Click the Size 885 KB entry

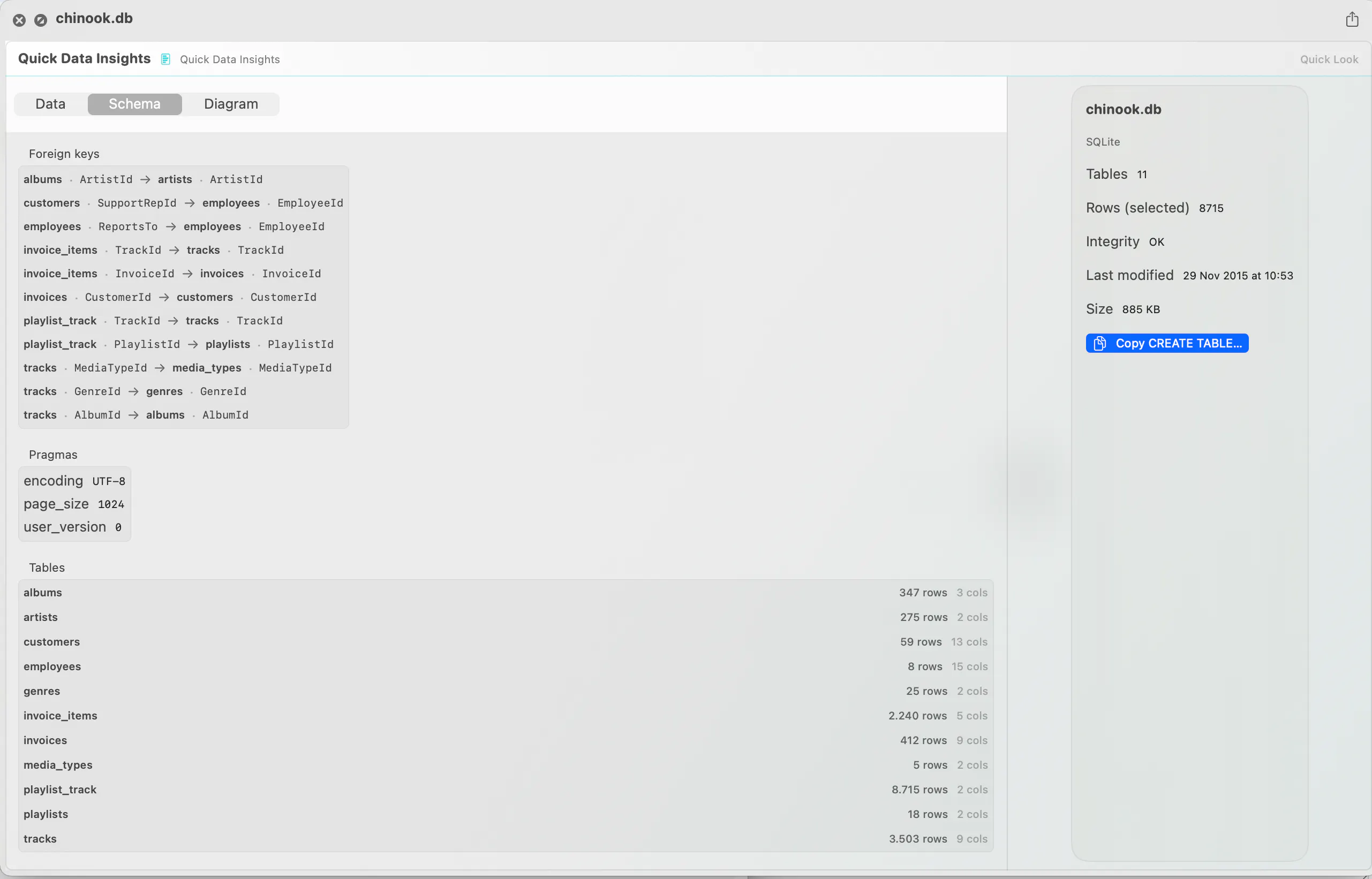click(1122, 308)
